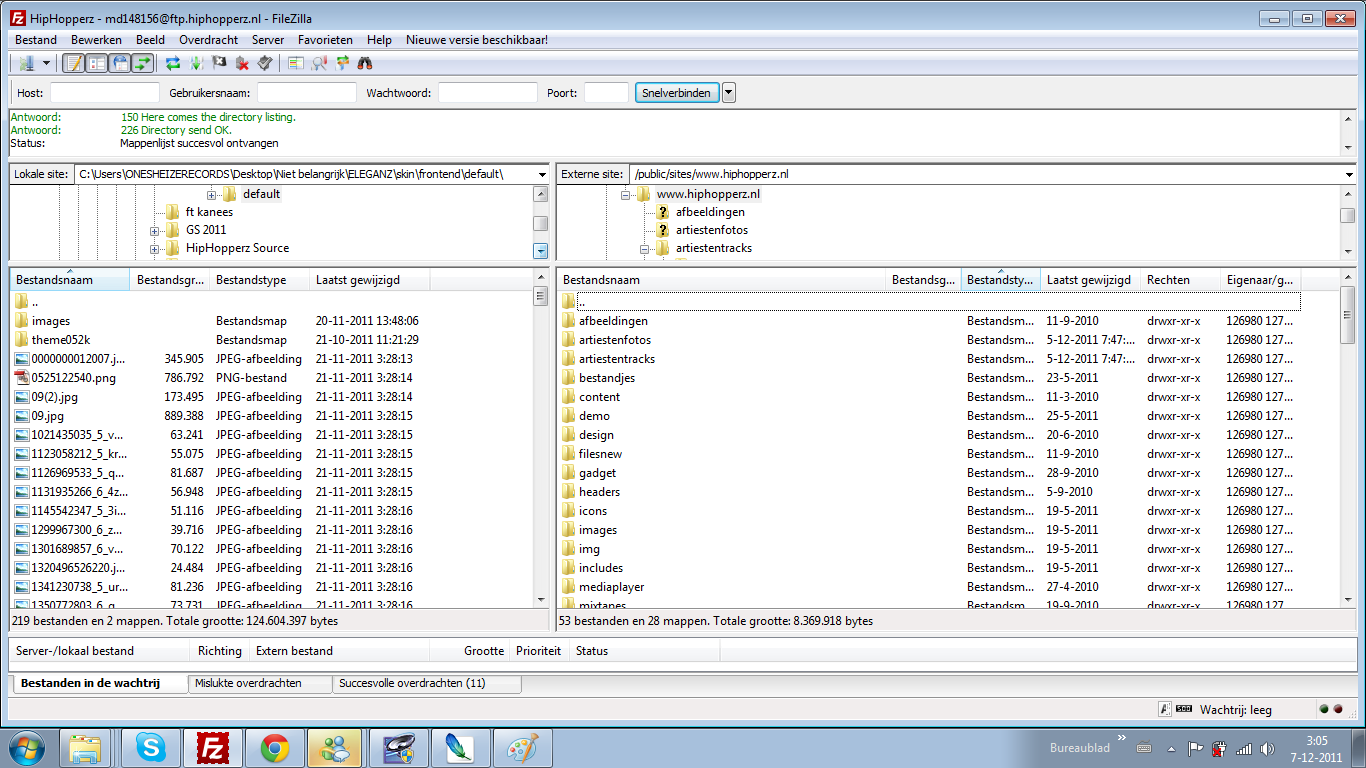Toggle the message log display
The width and height of the screenshot is (1366, 768).
pyautogui.click(x=73, y=63)
